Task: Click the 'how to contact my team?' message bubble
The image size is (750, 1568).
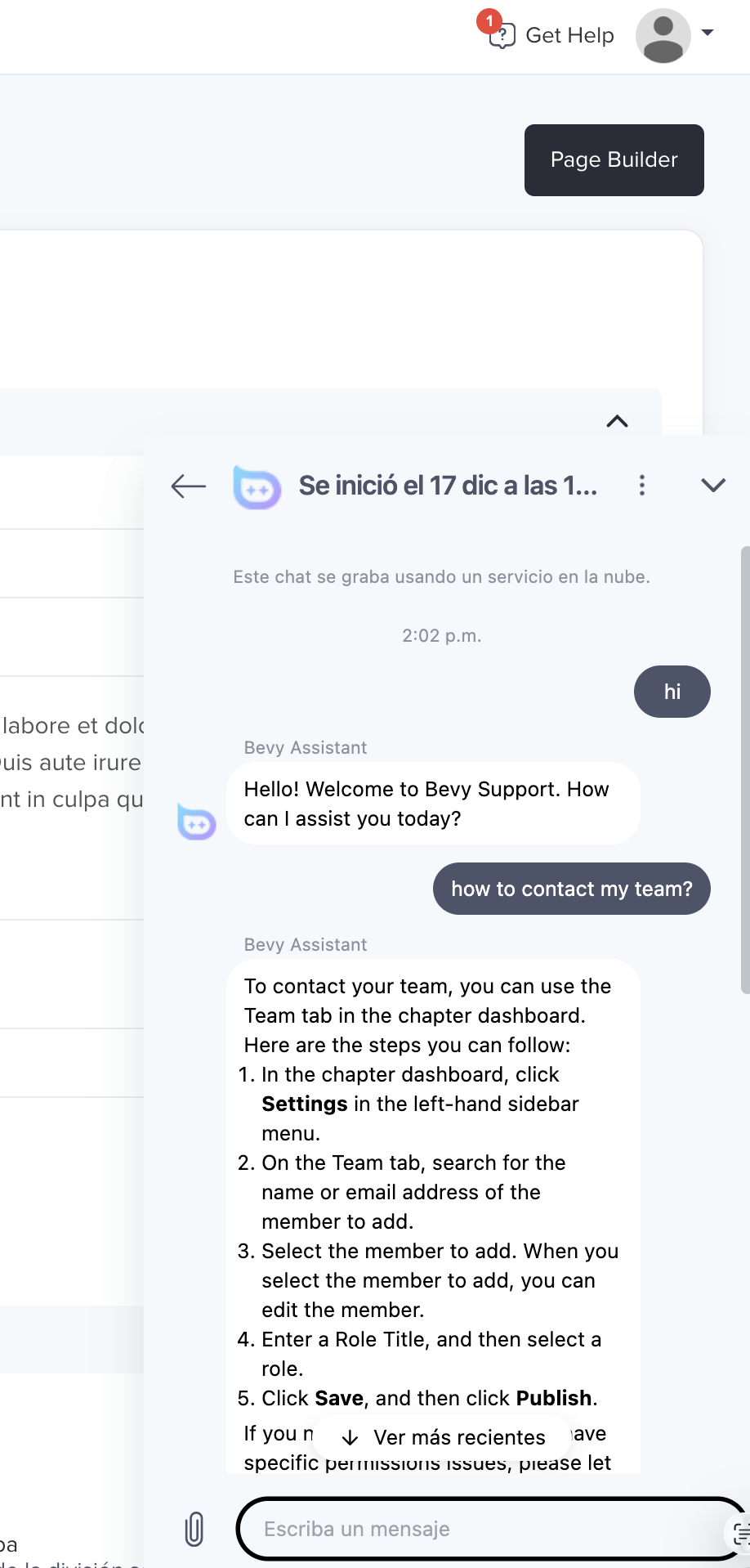Action: click(571, 889)
